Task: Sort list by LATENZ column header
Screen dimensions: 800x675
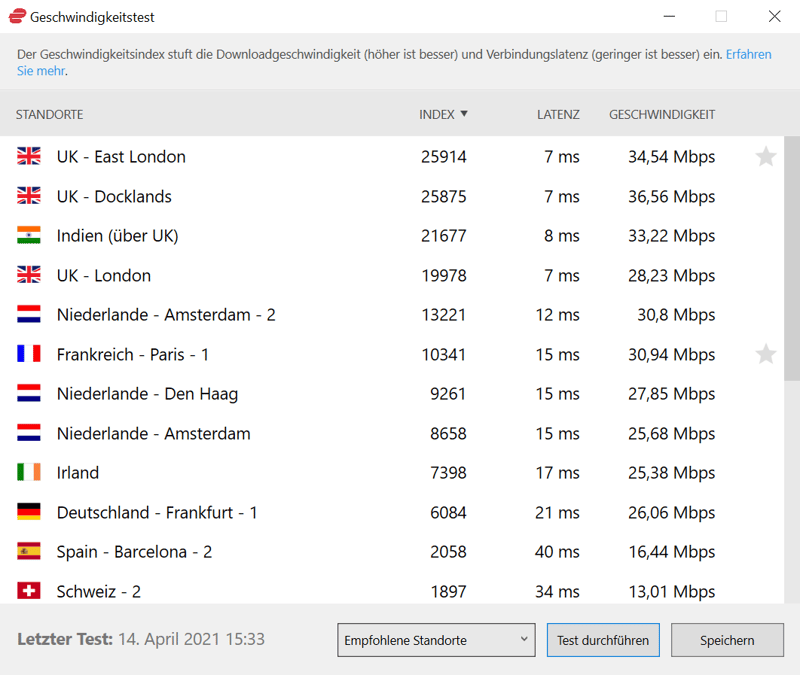Action: tap(558, 115)
